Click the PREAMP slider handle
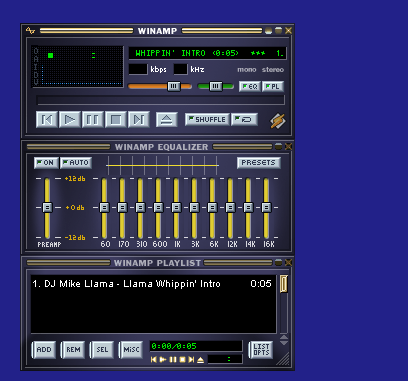 point(47,208)
